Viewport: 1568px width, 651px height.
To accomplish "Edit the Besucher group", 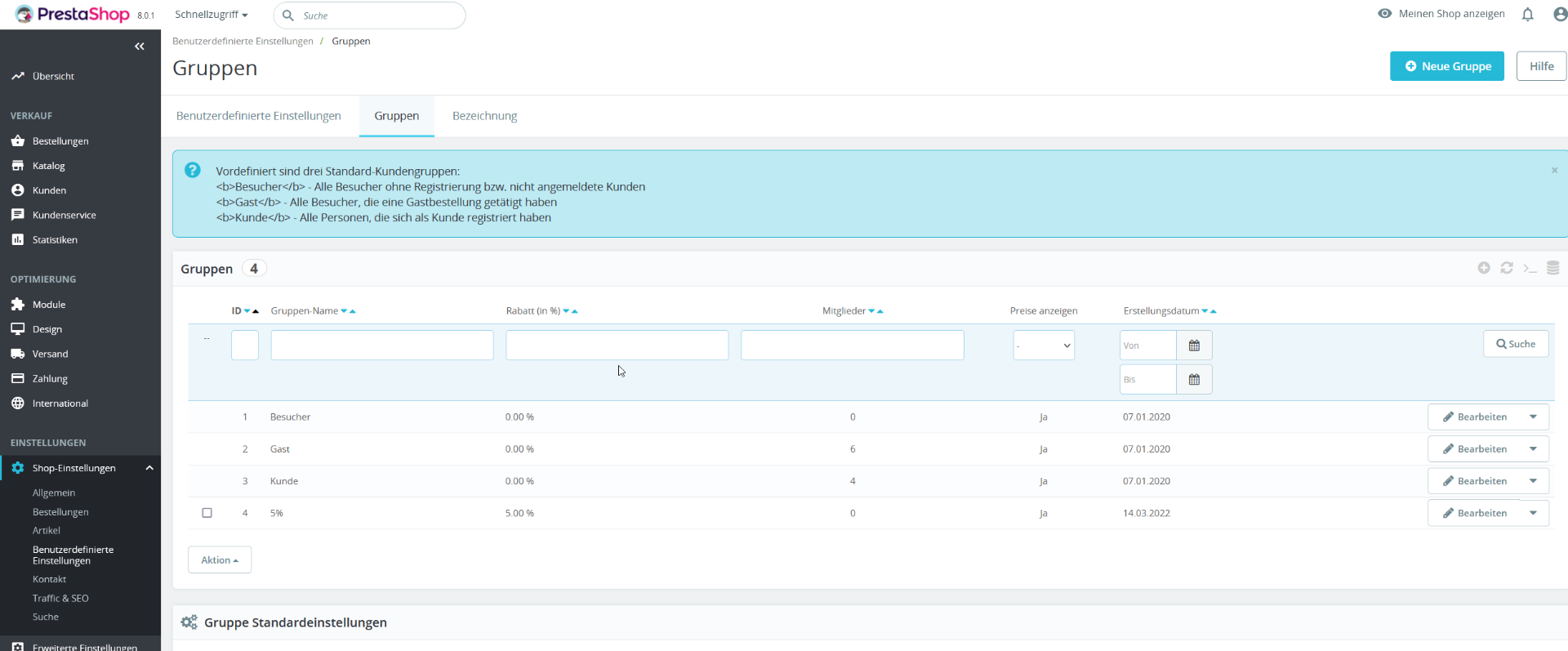I will (1474, 417).
